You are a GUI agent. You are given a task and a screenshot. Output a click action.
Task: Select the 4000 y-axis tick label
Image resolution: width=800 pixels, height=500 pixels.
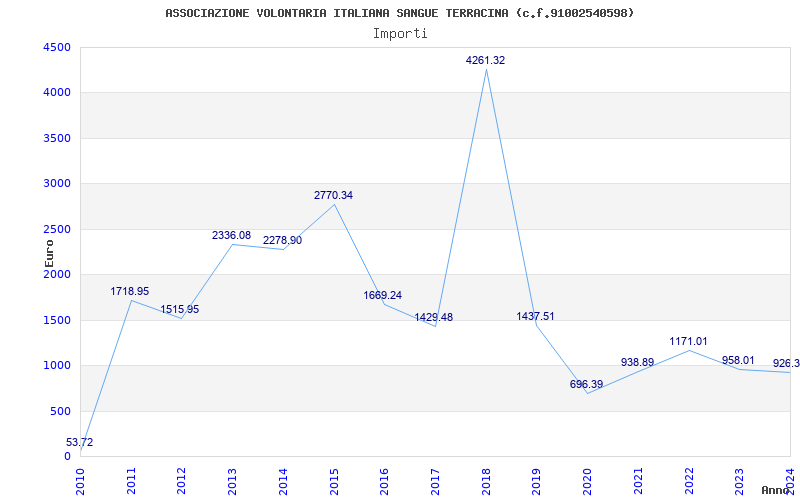point(57,93)
